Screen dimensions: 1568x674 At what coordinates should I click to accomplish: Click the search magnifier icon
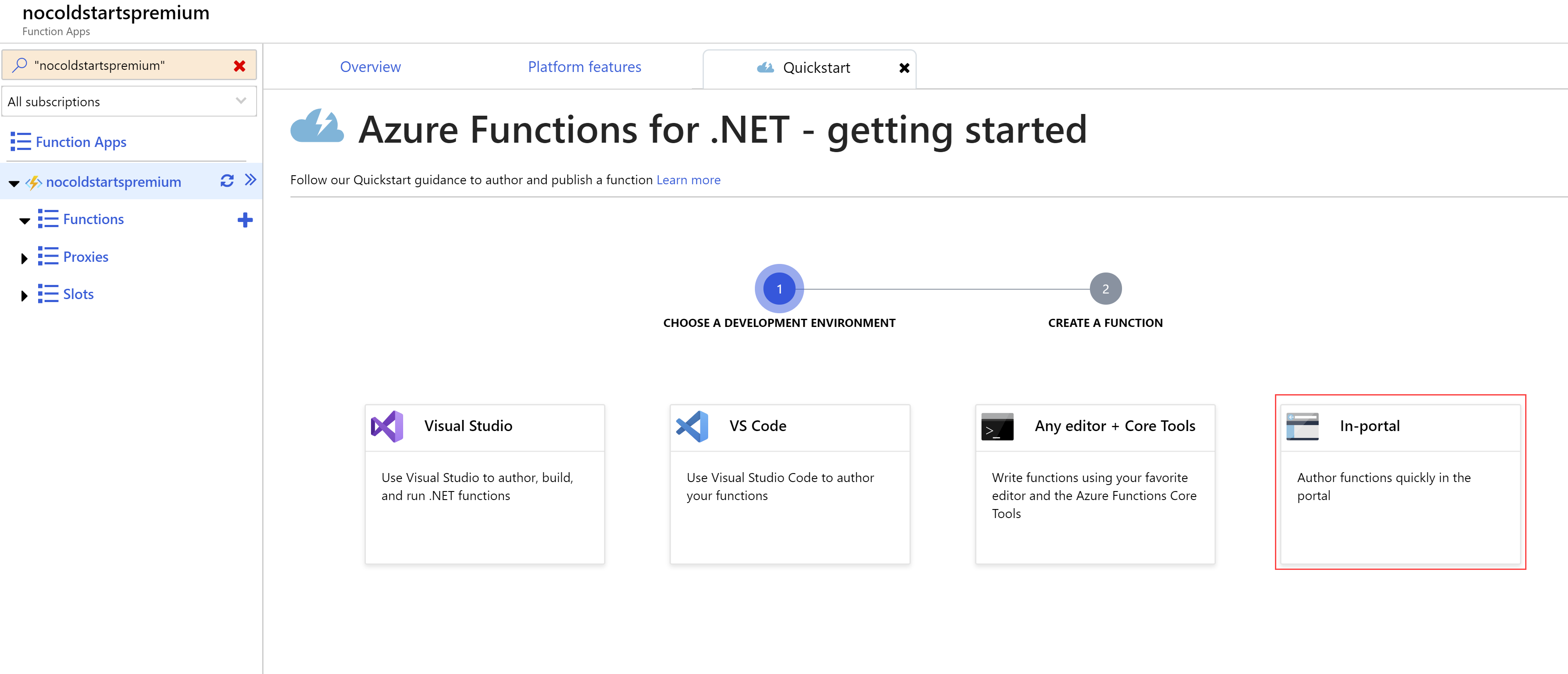click(19, 65)
